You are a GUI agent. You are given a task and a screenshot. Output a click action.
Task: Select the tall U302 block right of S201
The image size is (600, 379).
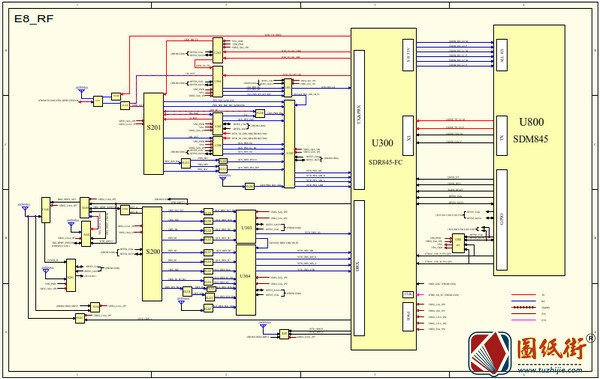point(290,144)
